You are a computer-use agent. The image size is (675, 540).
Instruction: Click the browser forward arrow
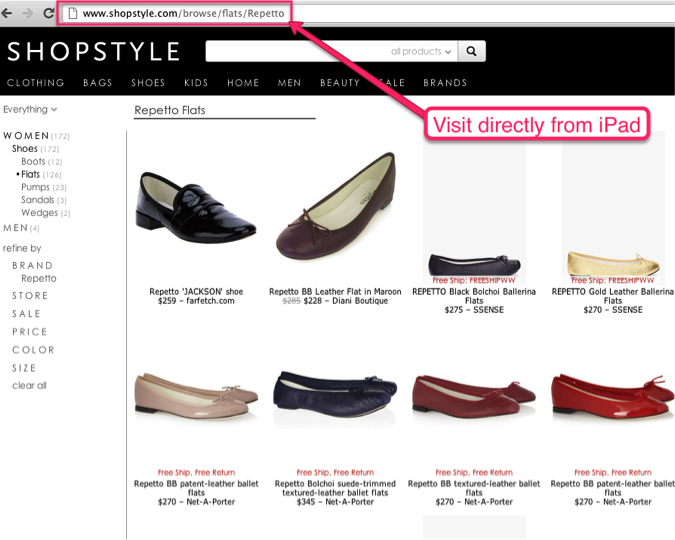pos(27,14)
